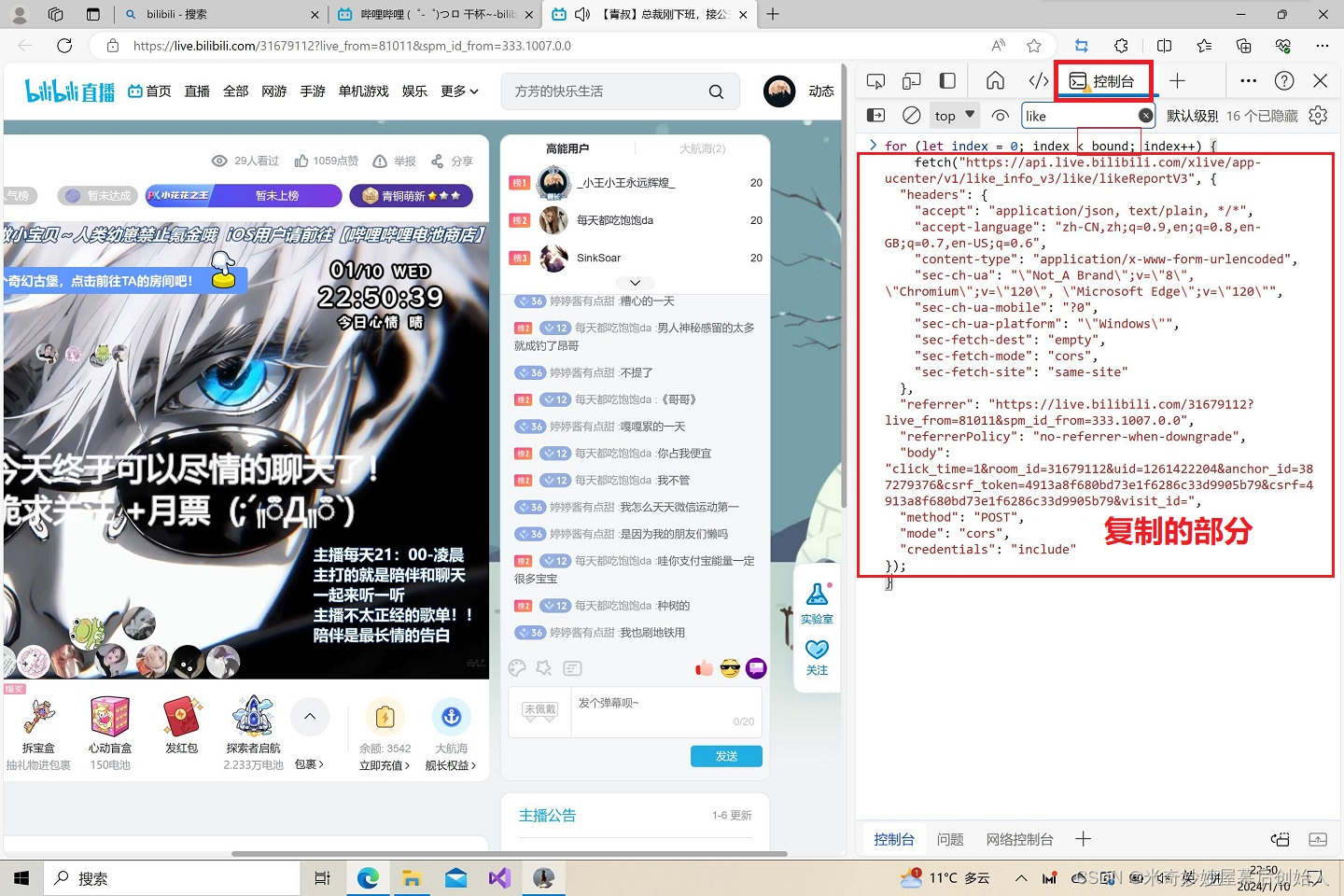Viewport: 1344px width, 896px height.
Task: Expand the 更多 navigation dropdown
Action: coord(459,91)
